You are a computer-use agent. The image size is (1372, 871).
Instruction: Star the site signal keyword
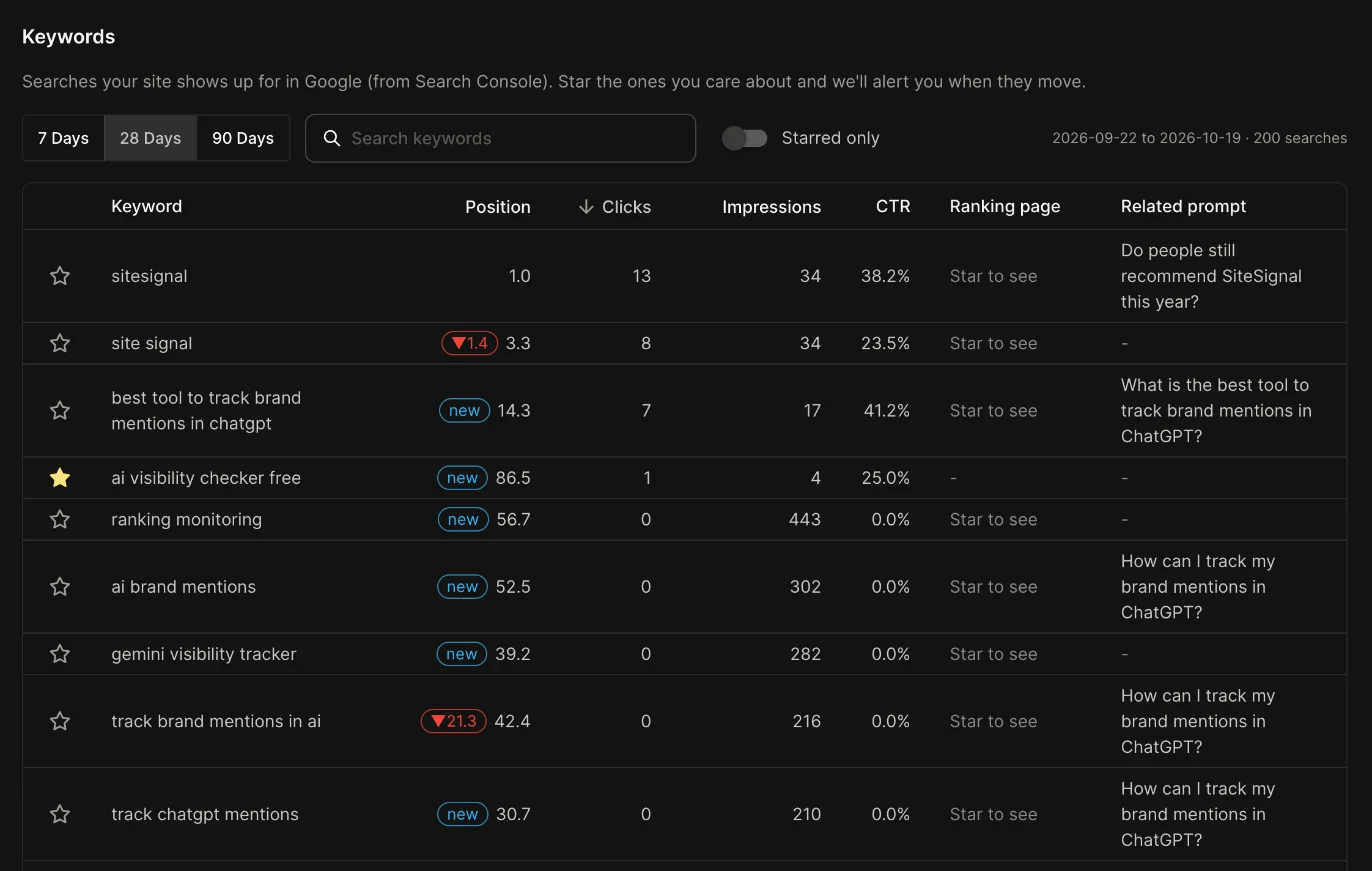pos(60,343)
